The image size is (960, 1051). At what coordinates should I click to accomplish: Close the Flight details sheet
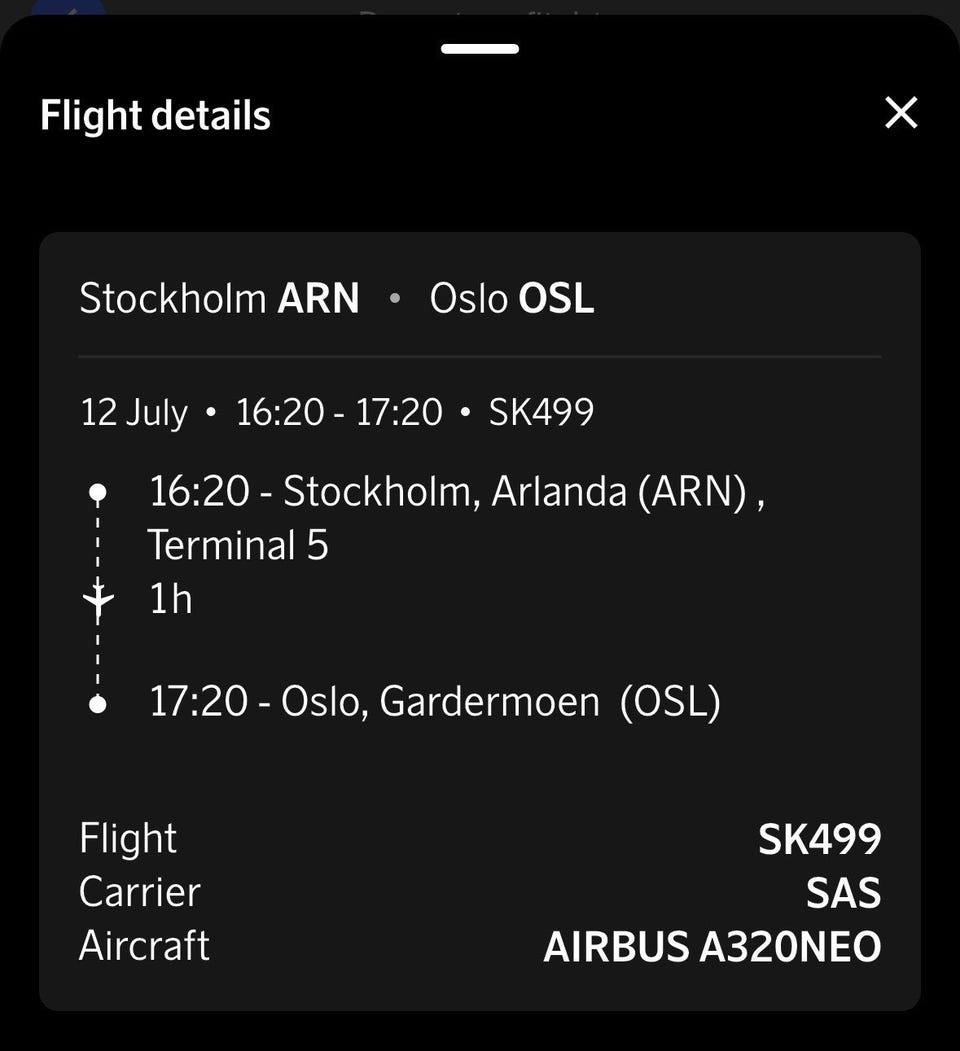[901, 113]
